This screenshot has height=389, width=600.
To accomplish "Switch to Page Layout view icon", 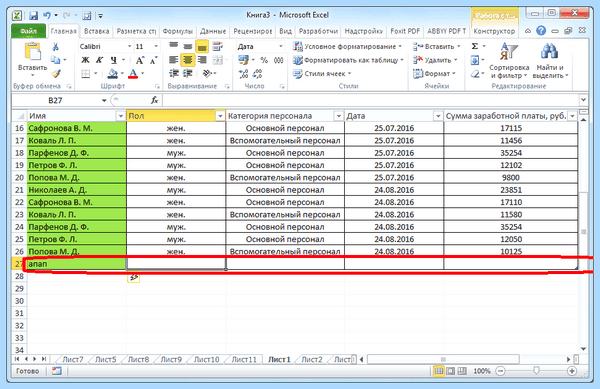I will pos(451,371).
